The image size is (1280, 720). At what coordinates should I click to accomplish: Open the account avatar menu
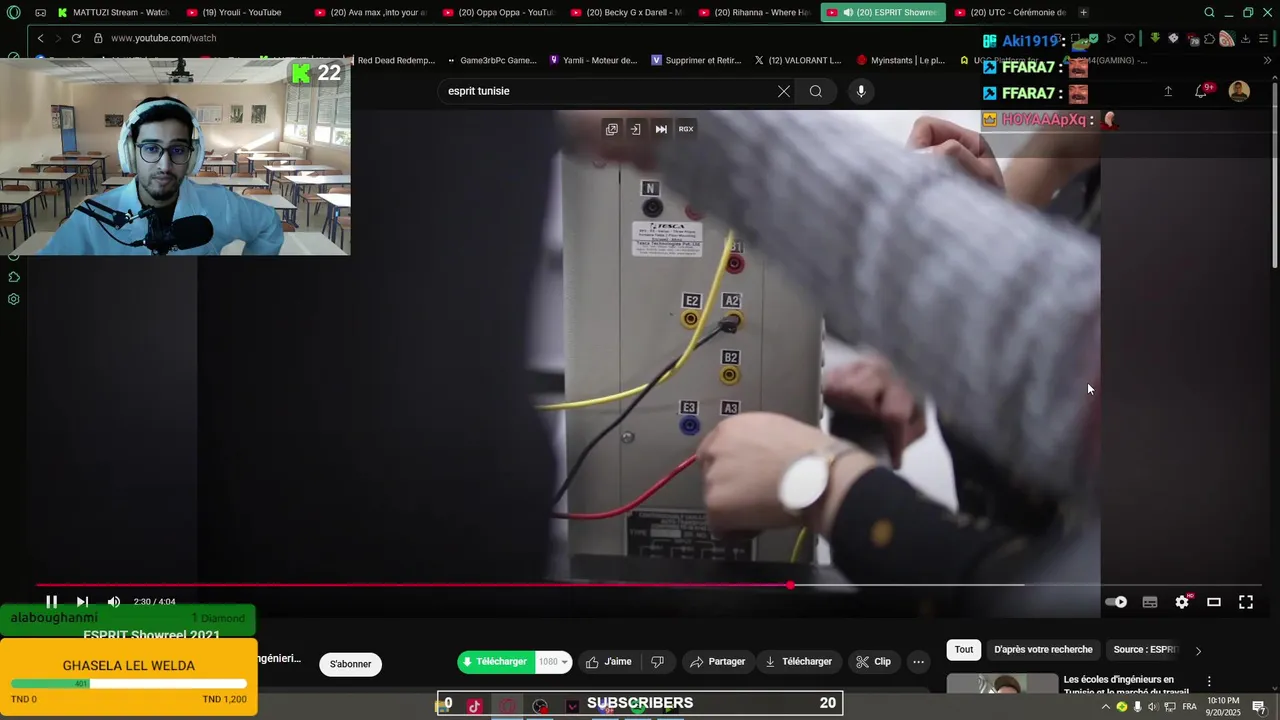[x=1239, y=91]
